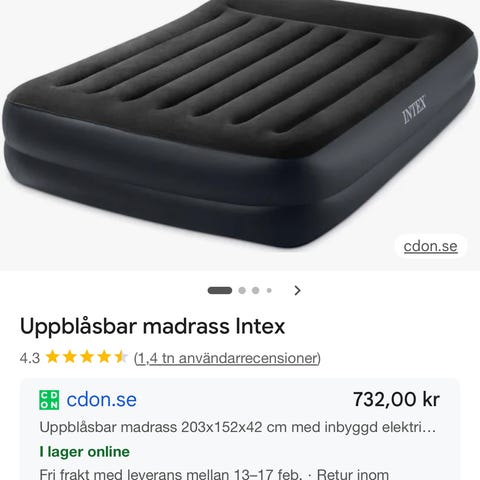Viewport: 480px width, 480px height.
Task: Click the first yellow rating star
Action: (x=52, y=357)
